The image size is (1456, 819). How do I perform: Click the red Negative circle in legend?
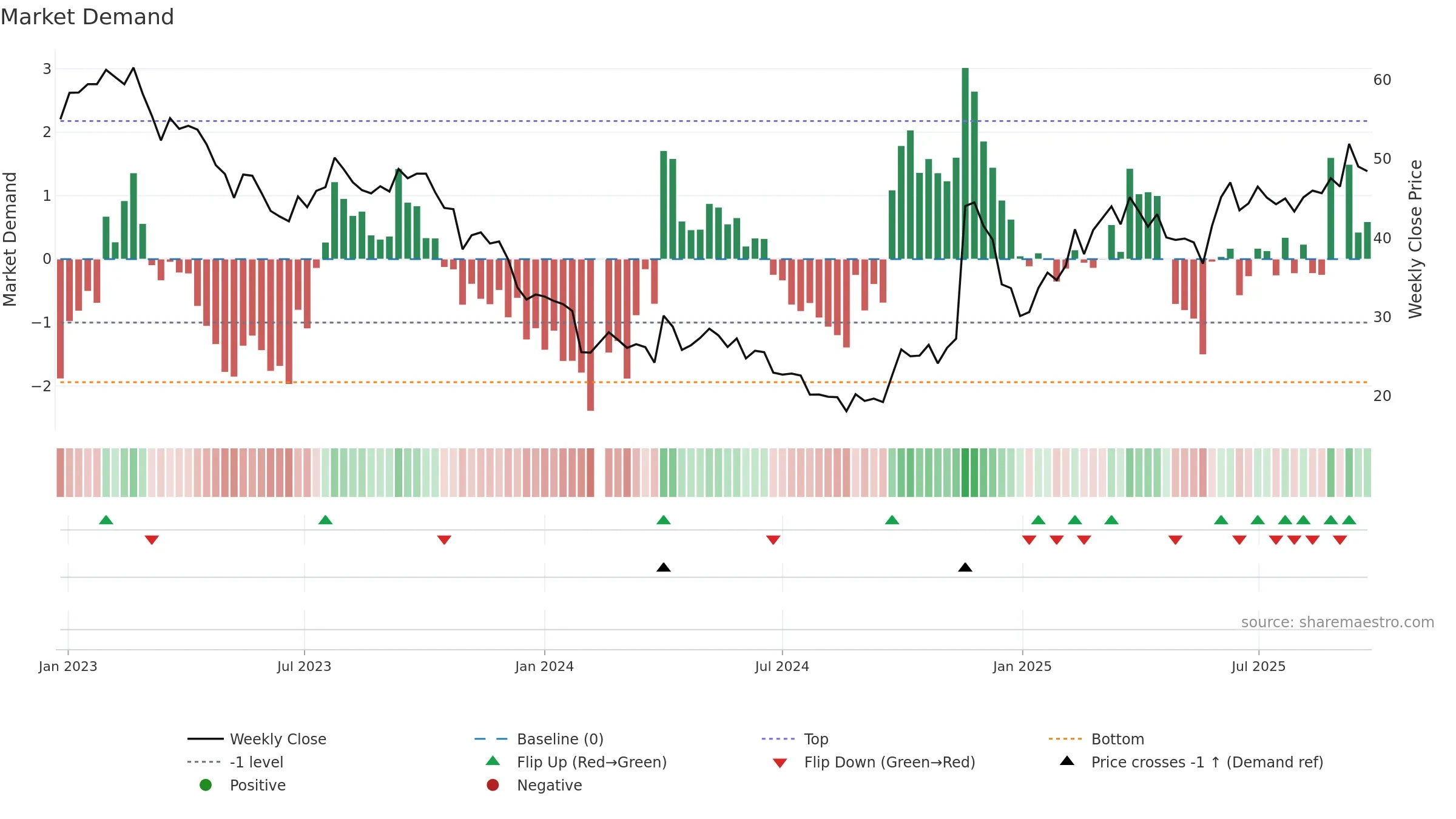[x=493, y=785]
